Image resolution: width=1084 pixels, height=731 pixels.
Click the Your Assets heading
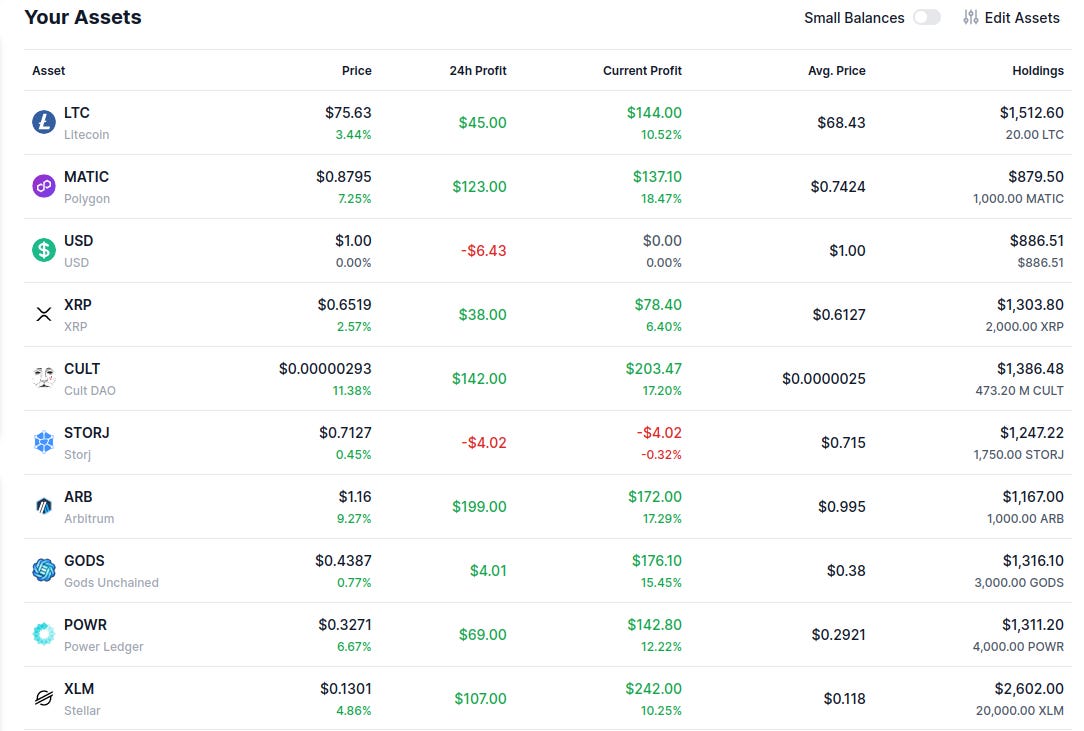coord(83,17)
